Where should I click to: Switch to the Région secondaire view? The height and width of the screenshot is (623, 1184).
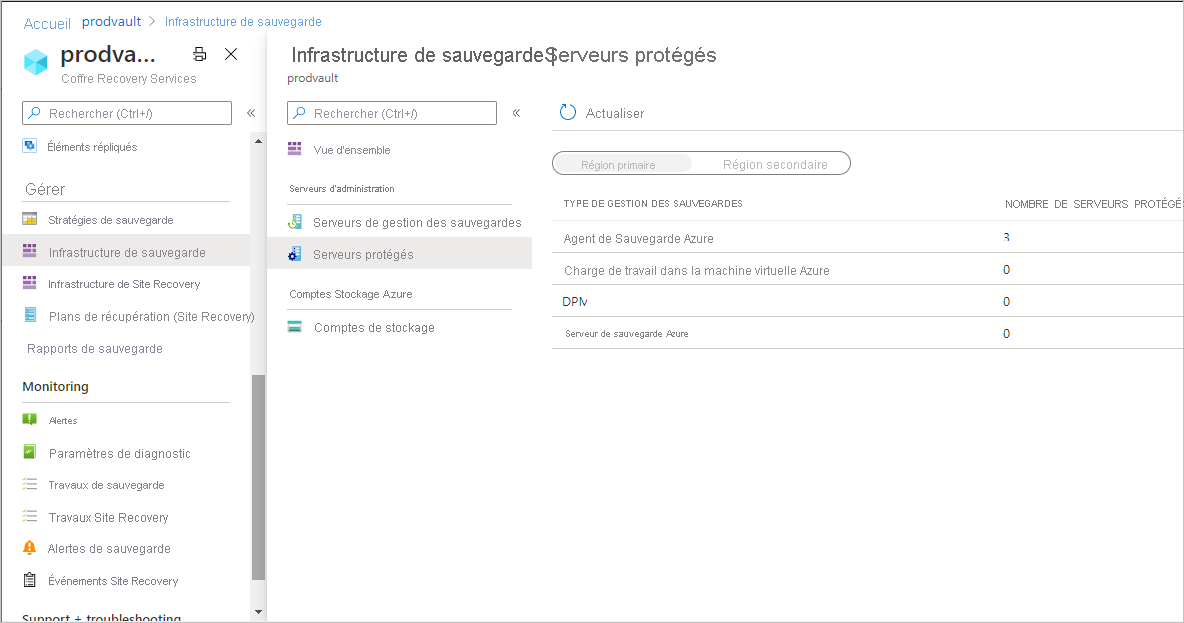(773, 163)
